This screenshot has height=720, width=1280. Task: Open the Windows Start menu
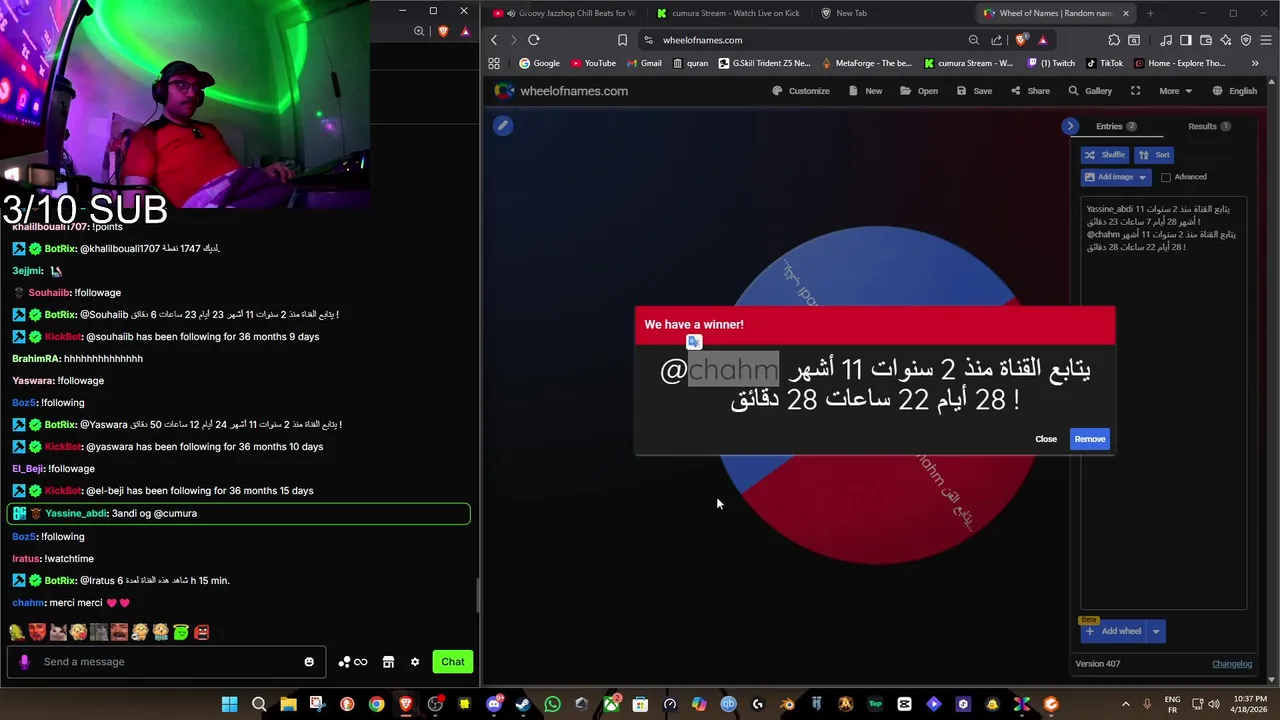229,705
